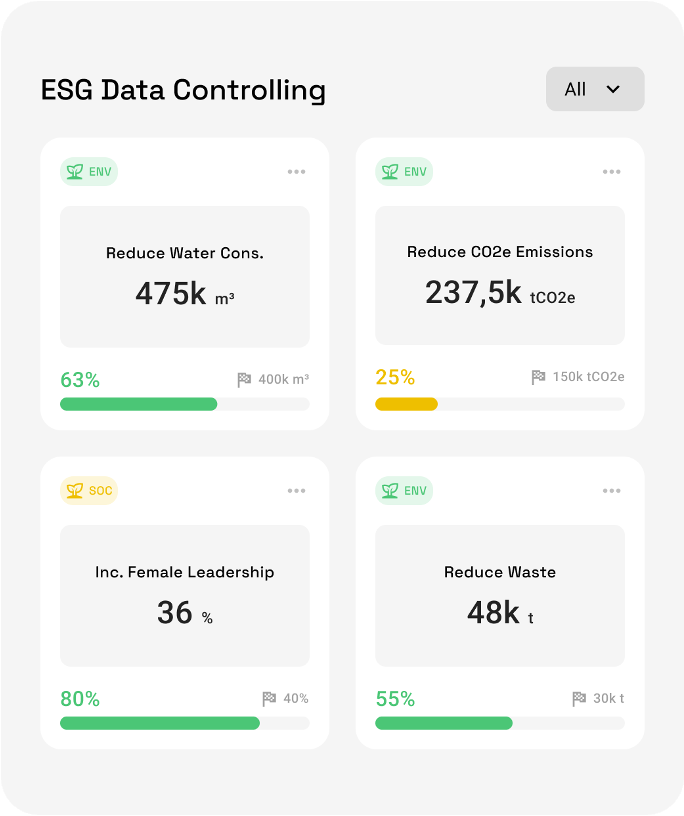This screenshot has height=816, width=684.
Task: Select the 237,5k tCO2e emissions tile
Action: [500, 275]
